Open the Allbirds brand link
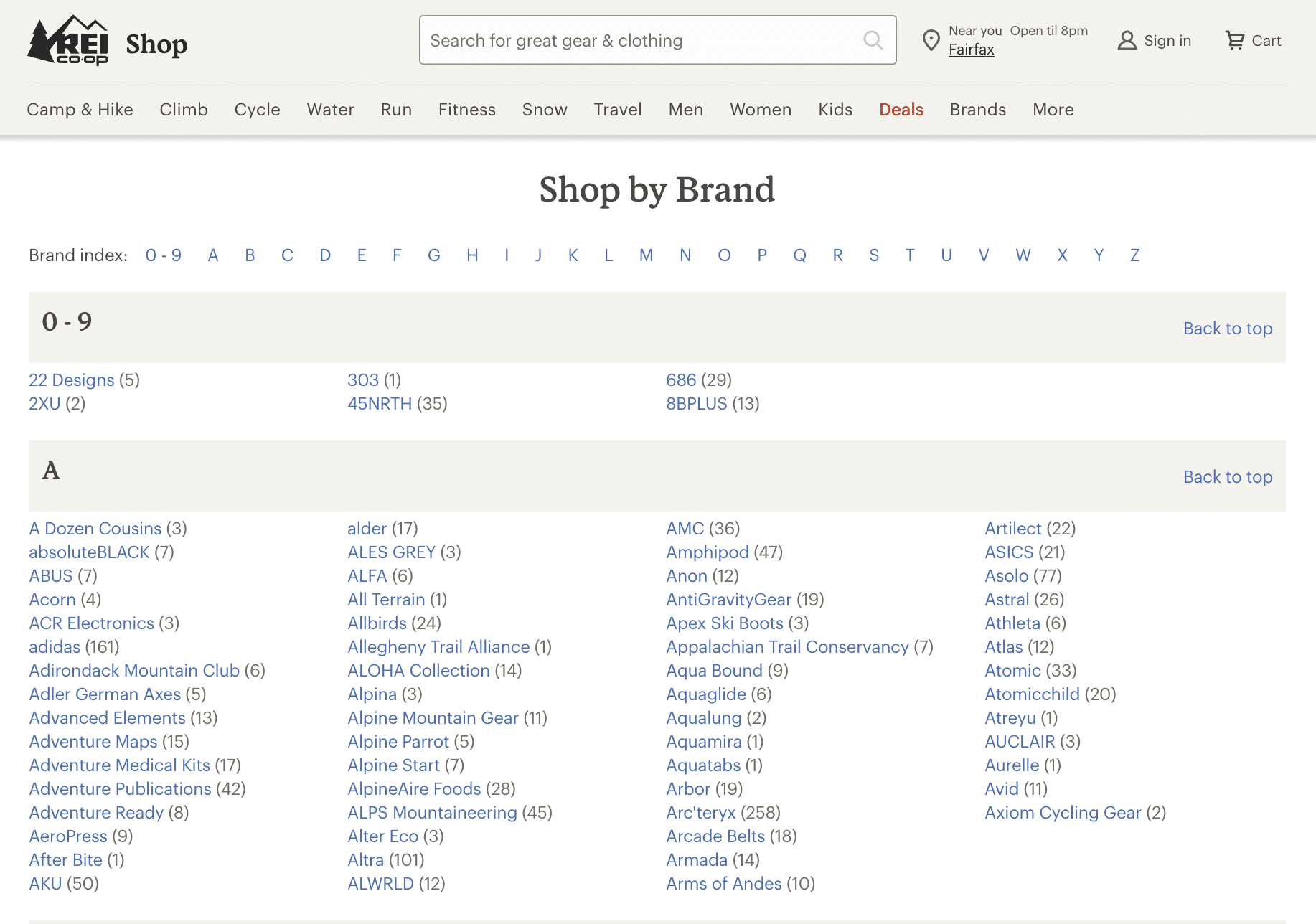 point(377,623)
